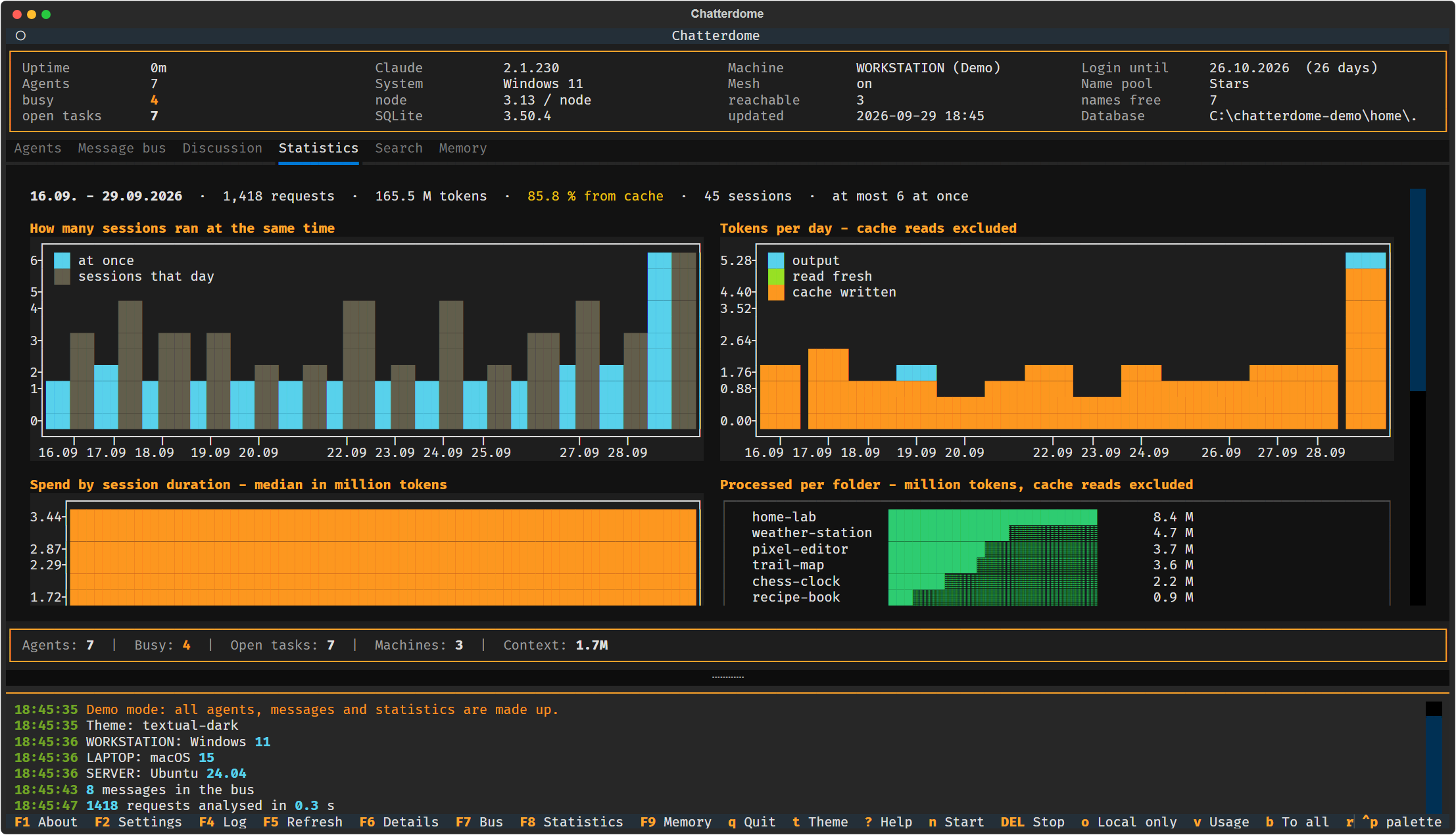The width and height of the screenshot is (1456, 835).
Task: Go to the Search tab
Action: pos(399,149)
